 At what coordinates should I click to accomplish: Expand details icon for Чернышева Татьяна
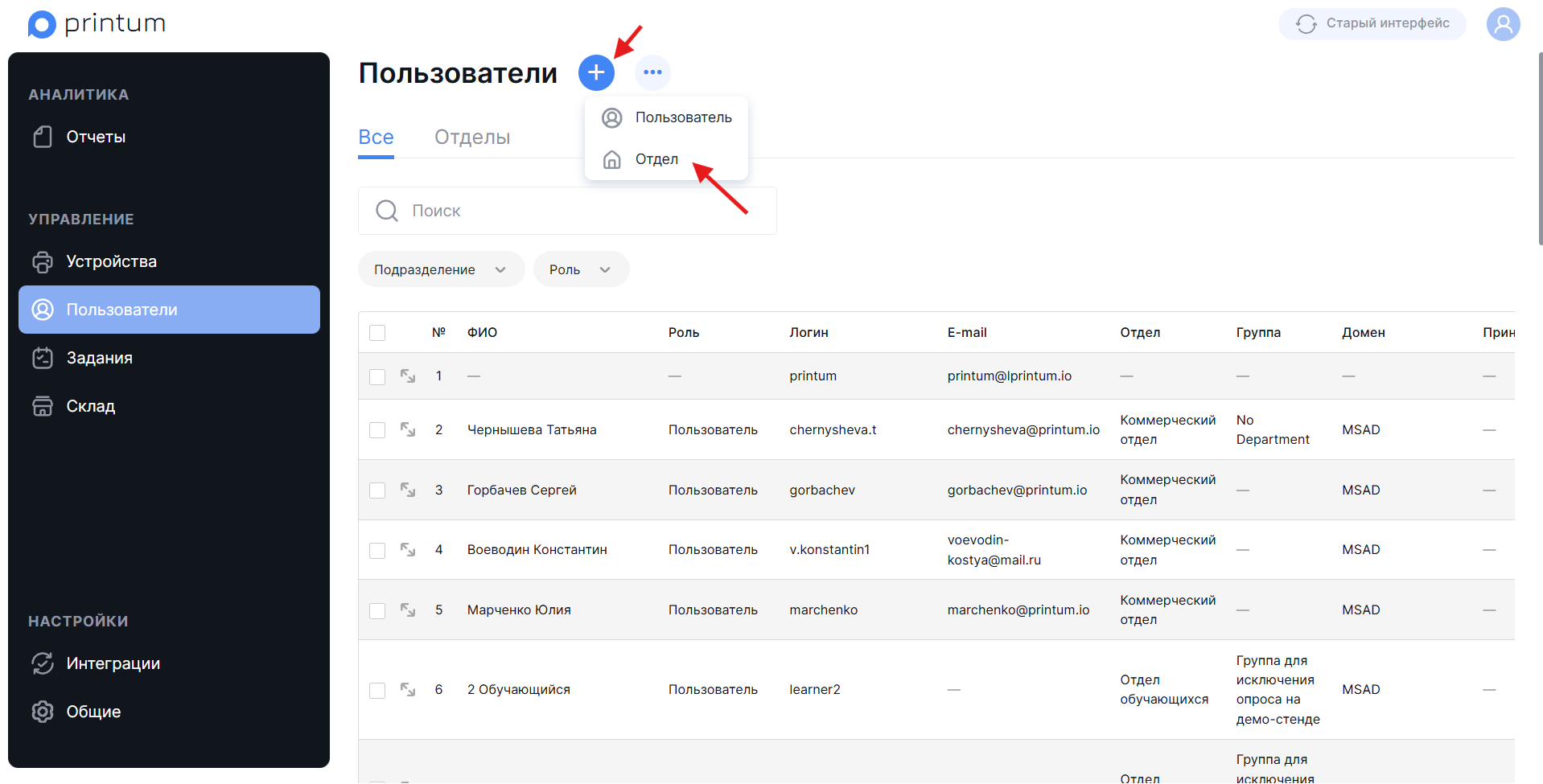pyautogui.click(x=408, y=429)
